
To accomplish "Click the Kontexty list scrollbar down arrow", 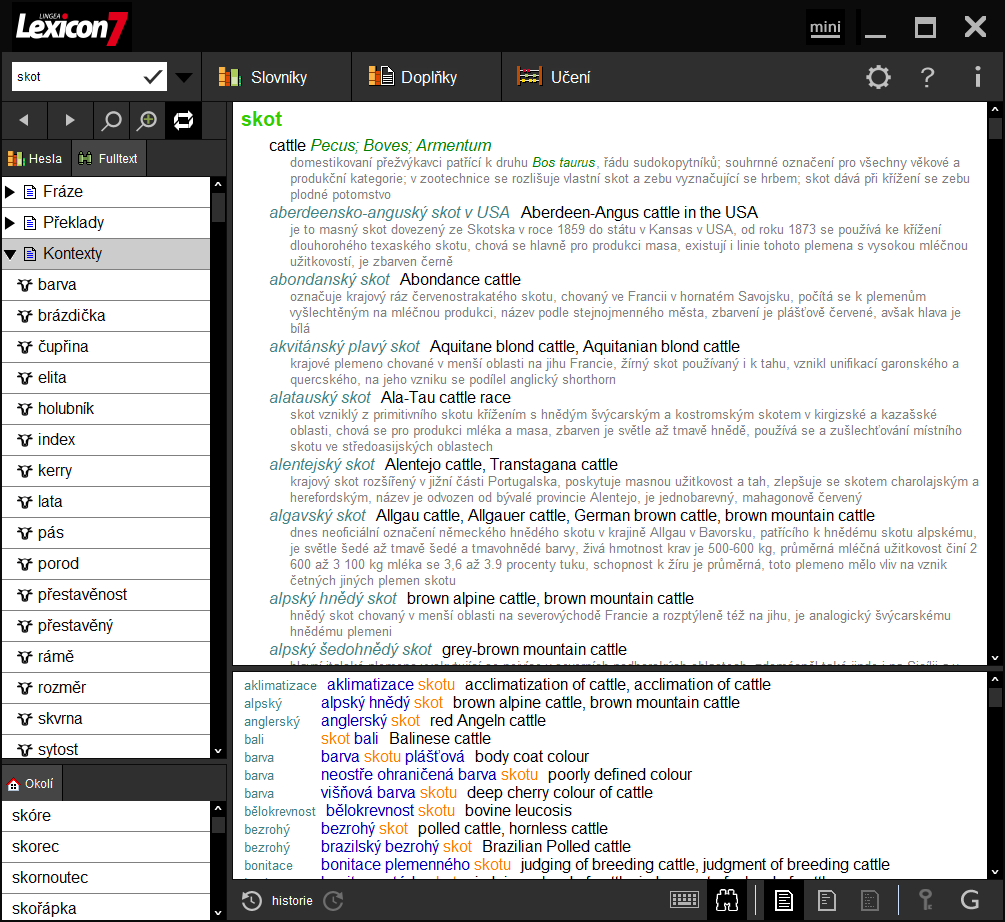I will point(218,751).
